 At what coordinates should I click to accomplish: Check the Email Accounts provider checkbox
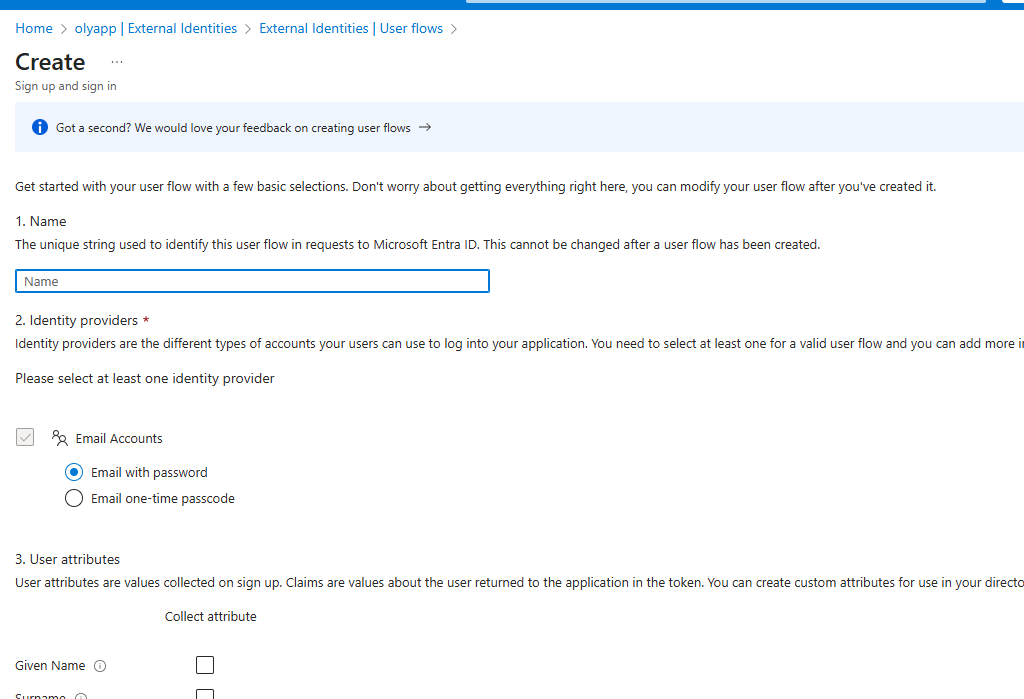25,437
